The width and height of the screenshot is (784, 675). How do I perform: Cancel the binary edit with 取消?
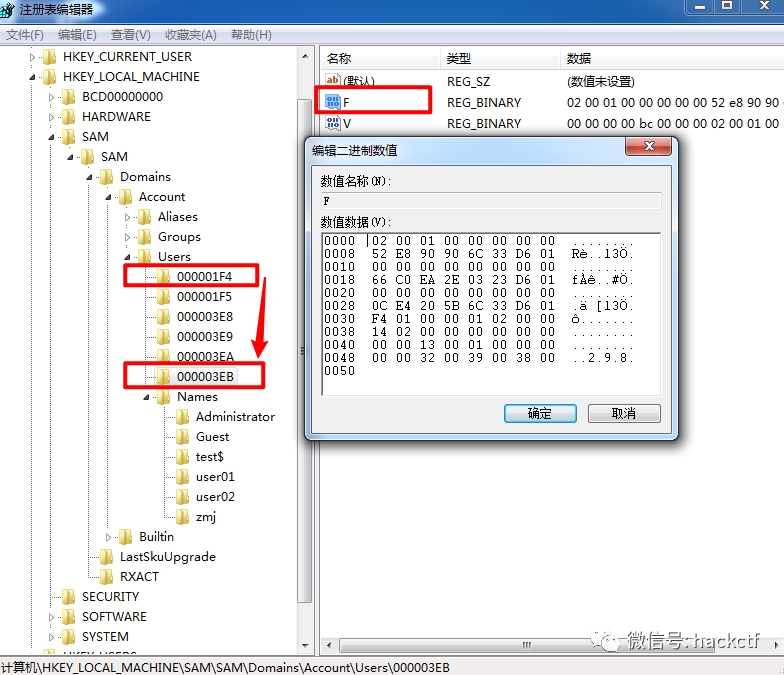tap(624, 414)
